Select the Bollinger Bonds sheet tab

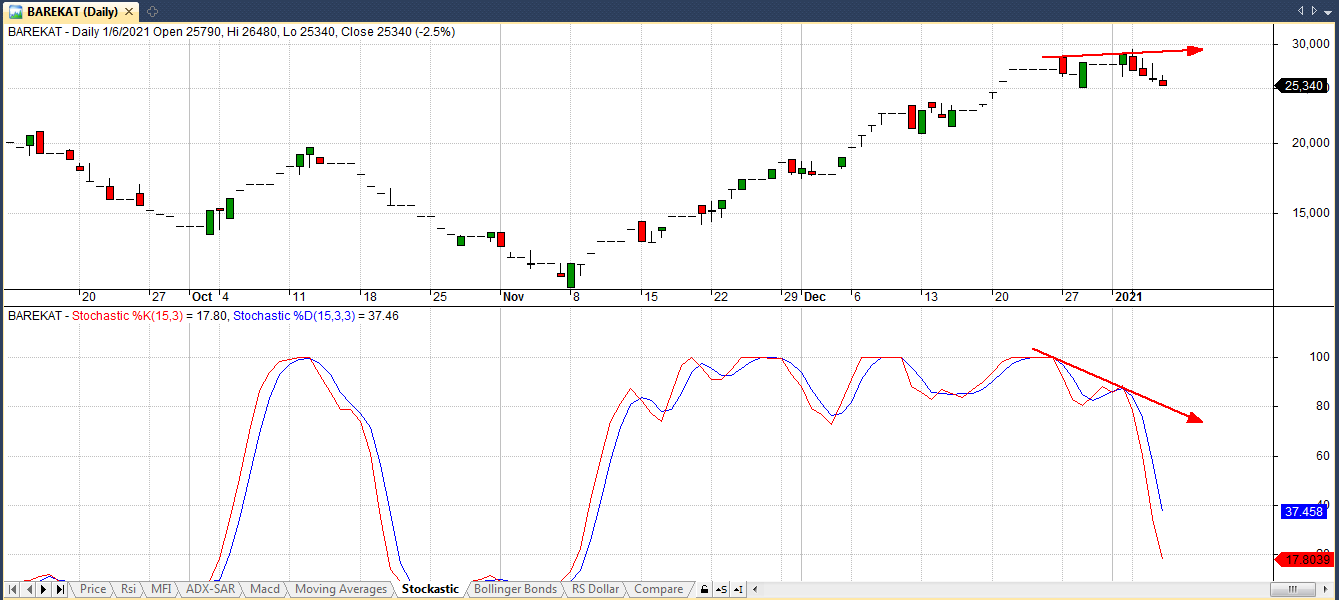tap(515, 590)
